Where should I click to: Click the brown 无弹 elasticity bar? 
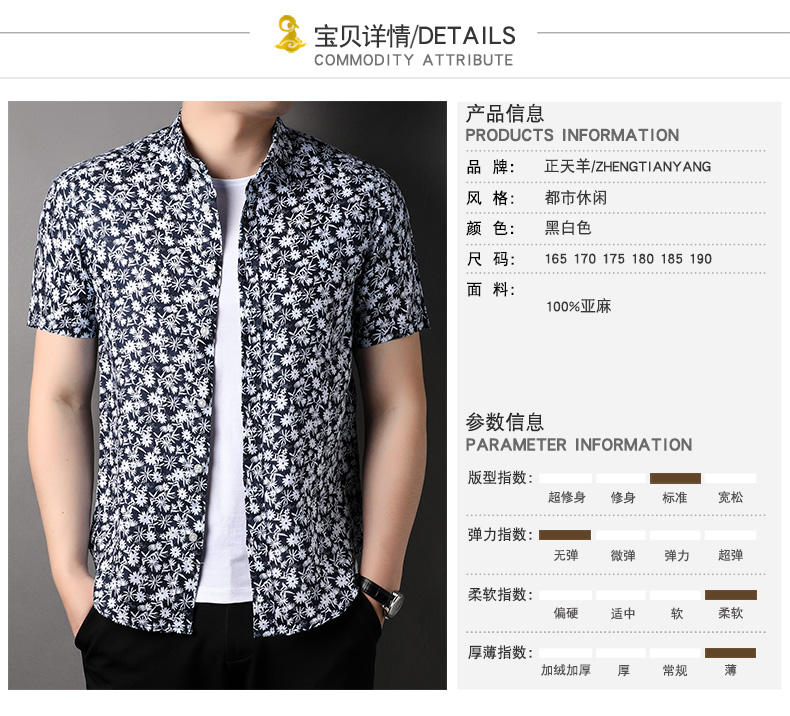[x=565, y=535]
